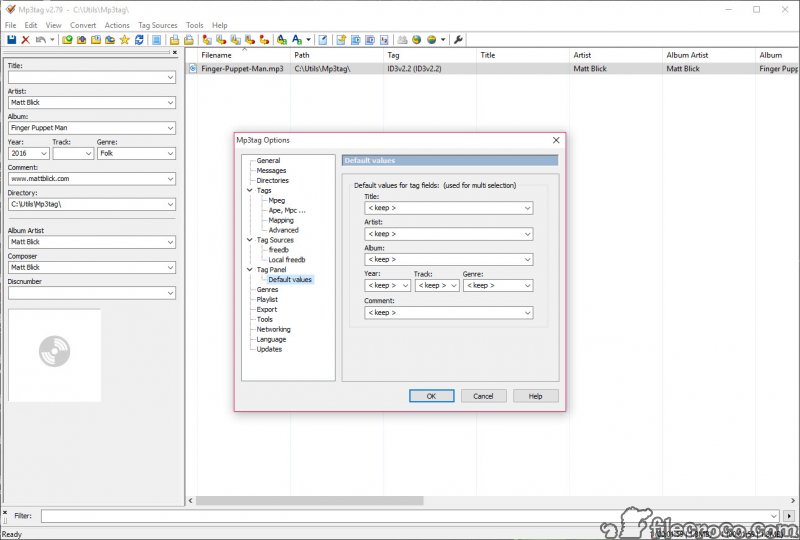Select the Finger-Puppet-Man.mp3 row

(492, 68)
